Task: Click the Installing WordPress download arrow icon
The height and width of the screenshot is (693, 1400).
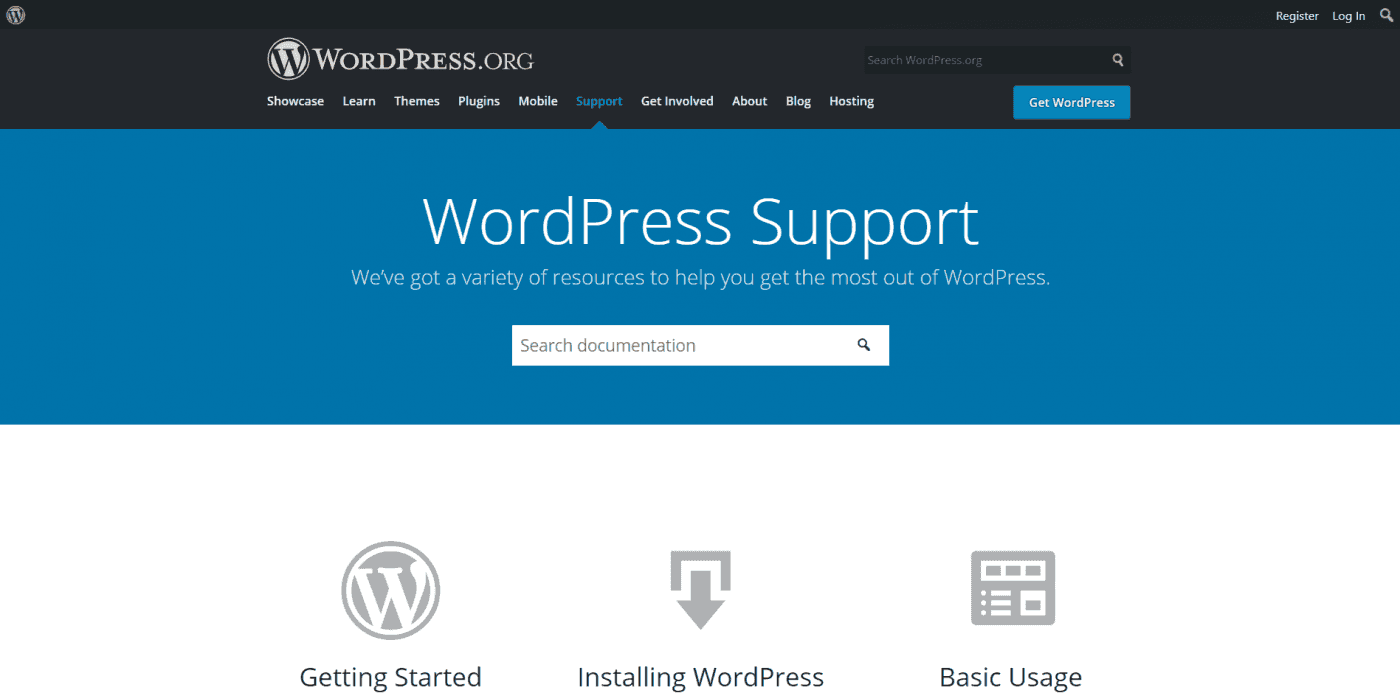Action: click(701, 589)
